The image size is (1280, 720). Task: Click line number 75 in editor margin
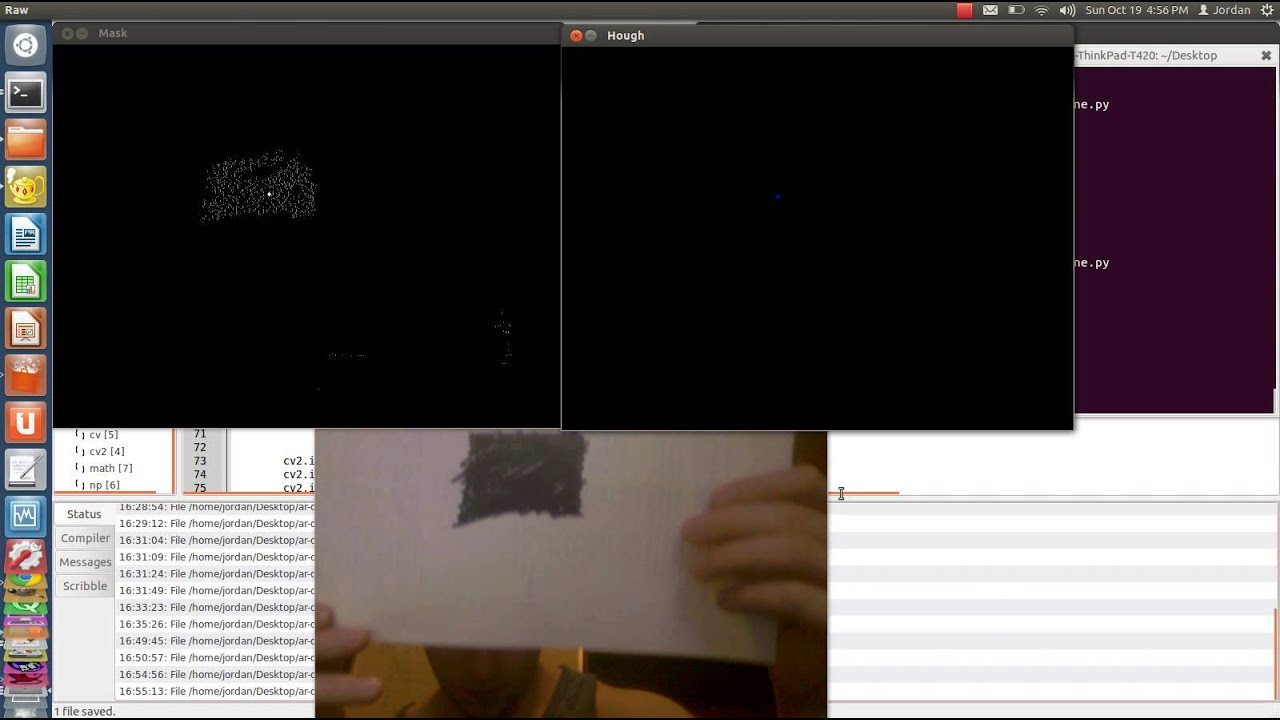click(x=200, y=487)
